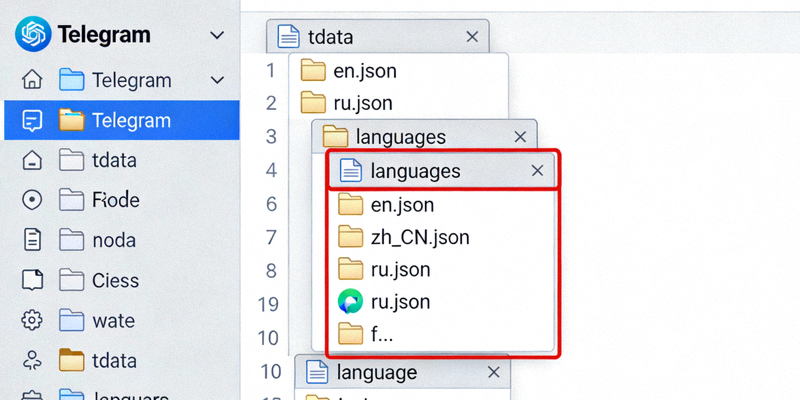Click line number 19 in the gutter
The image size is (800, 400).
(270, 304)
